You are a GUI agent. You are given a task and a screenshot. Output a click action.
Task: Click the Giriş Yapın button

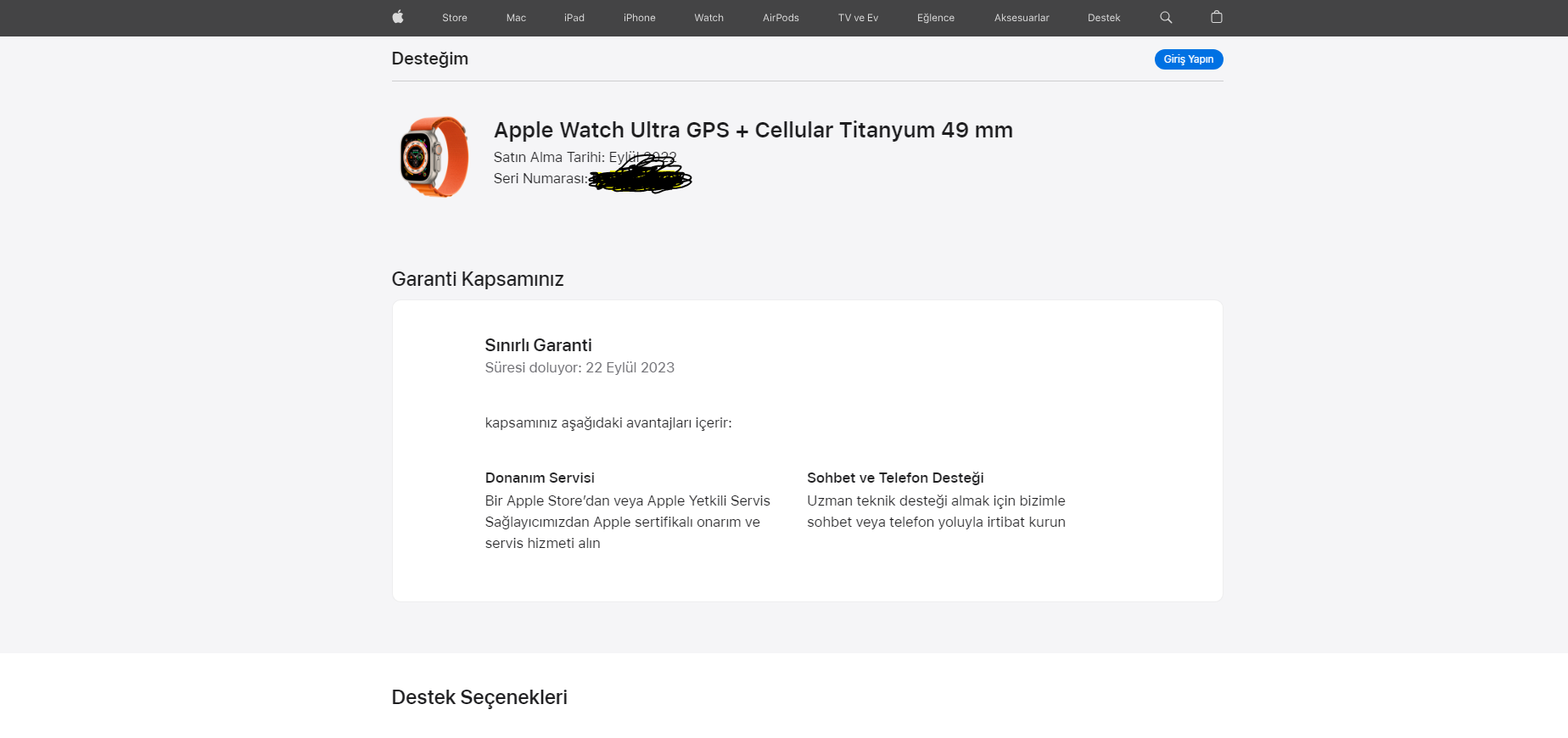click(1189, 59)
